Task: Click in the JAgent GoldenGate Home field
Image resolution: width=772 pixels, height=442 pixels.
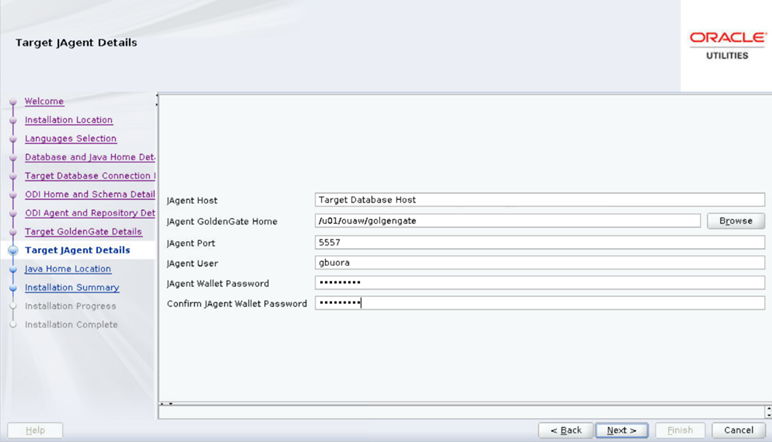Action: tap(508, 221)
